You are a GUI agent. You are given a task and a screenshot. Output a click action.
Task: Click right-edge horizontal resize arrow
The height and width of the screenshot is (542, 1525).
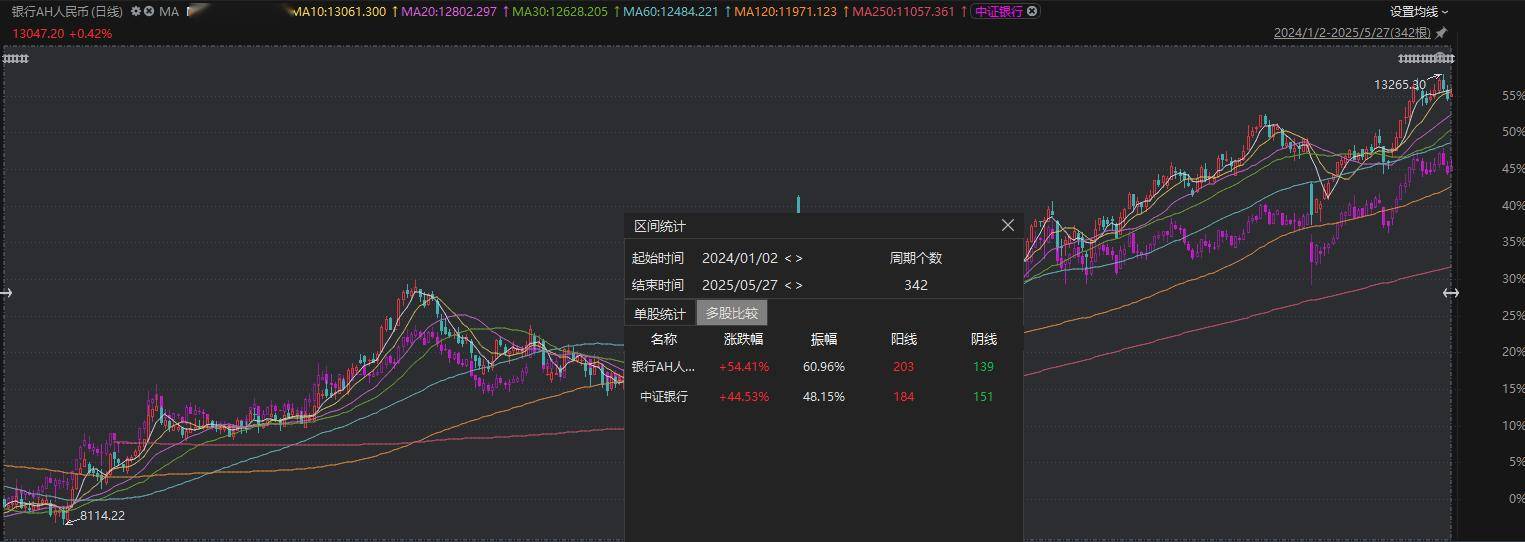(x=1450, y=293)
